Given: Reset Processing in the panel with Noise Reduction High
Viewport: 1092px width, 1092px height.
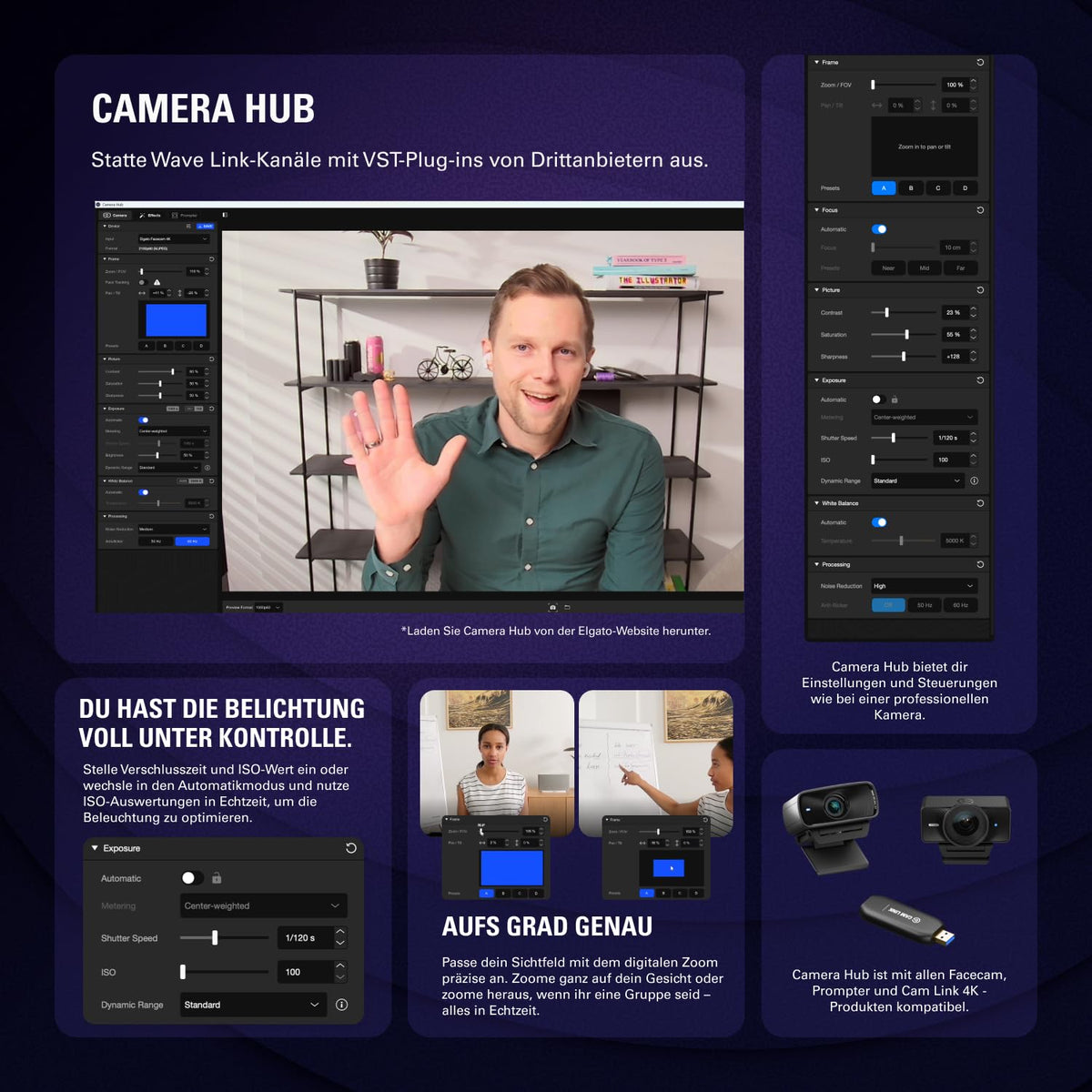Looking at the screenshot, I should tap(980, 565).
